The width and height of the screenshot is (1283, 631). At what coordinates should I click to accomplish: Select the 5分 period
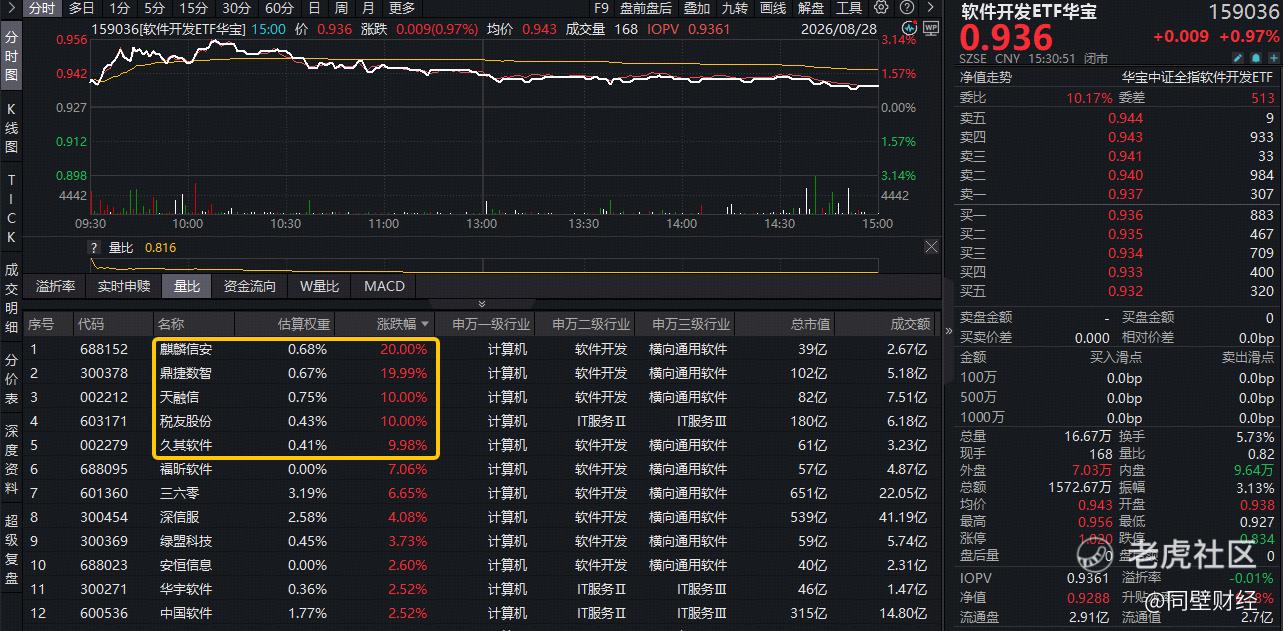click(155, 8)
